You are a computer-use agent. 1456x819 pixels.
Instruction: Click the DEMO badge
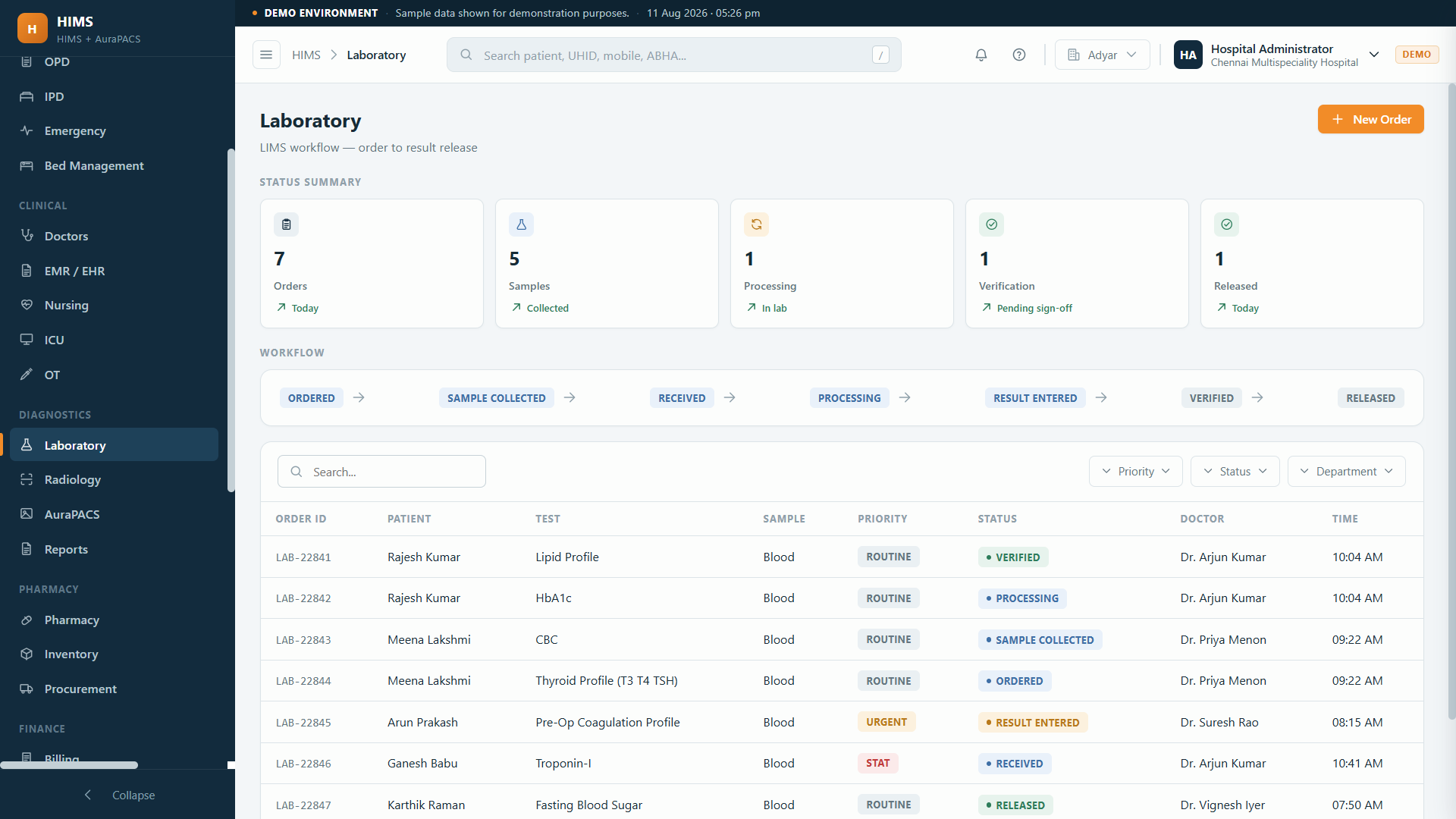(1417, 55)
